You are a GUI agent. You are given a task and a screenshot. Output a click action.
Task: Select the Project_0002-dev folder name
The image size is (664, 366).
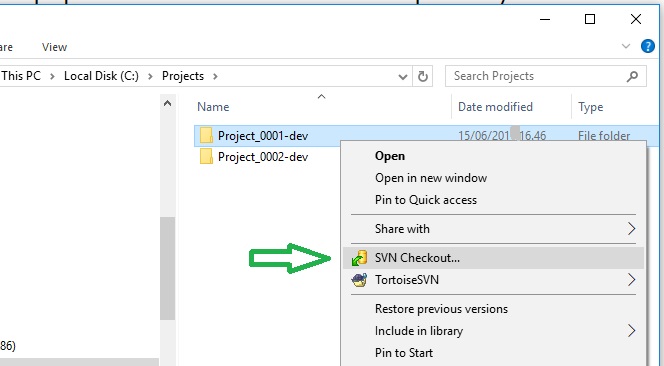coord(263,157)
